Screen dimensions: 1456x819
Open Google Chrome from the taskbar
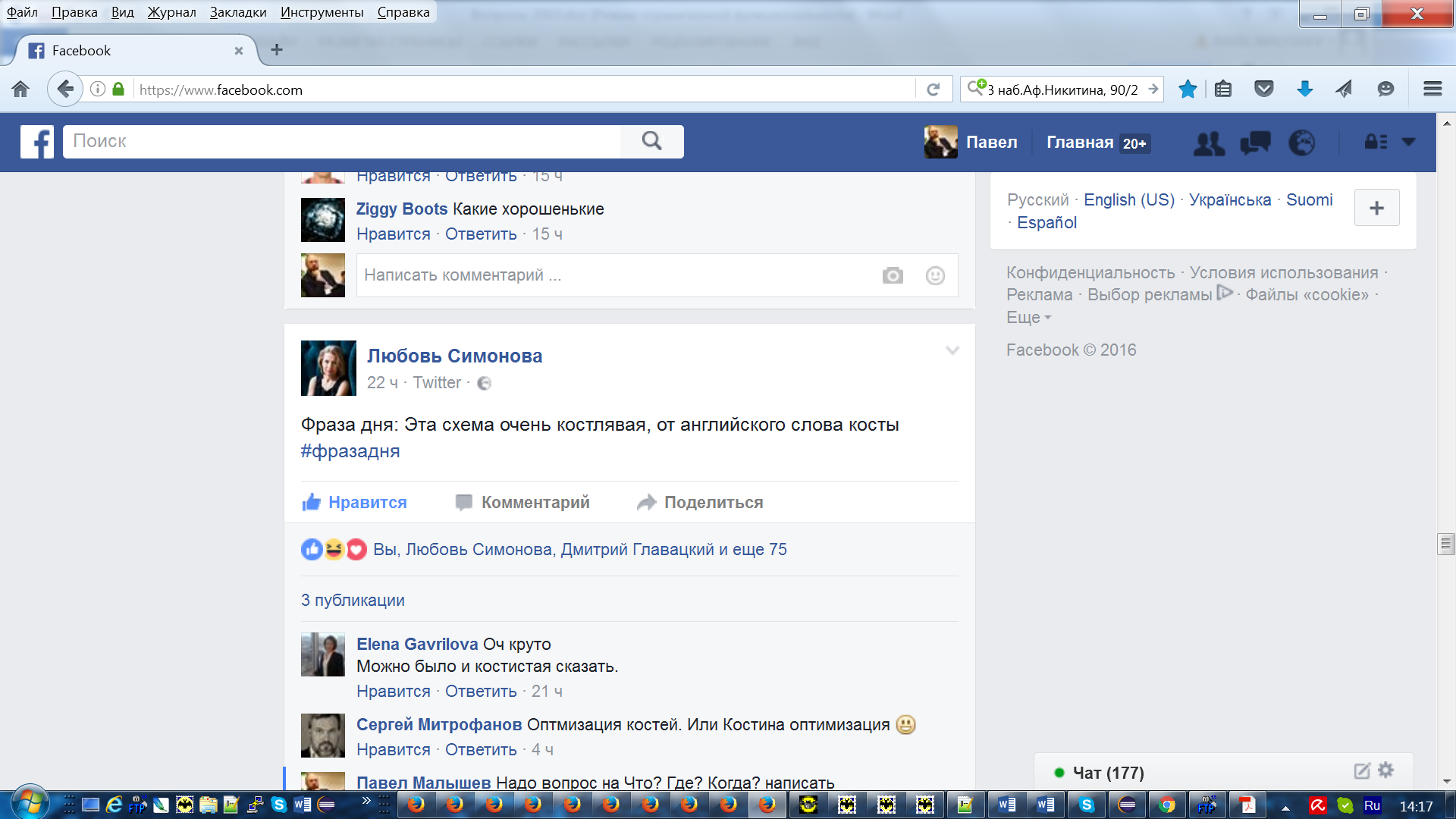(1167, 805)
